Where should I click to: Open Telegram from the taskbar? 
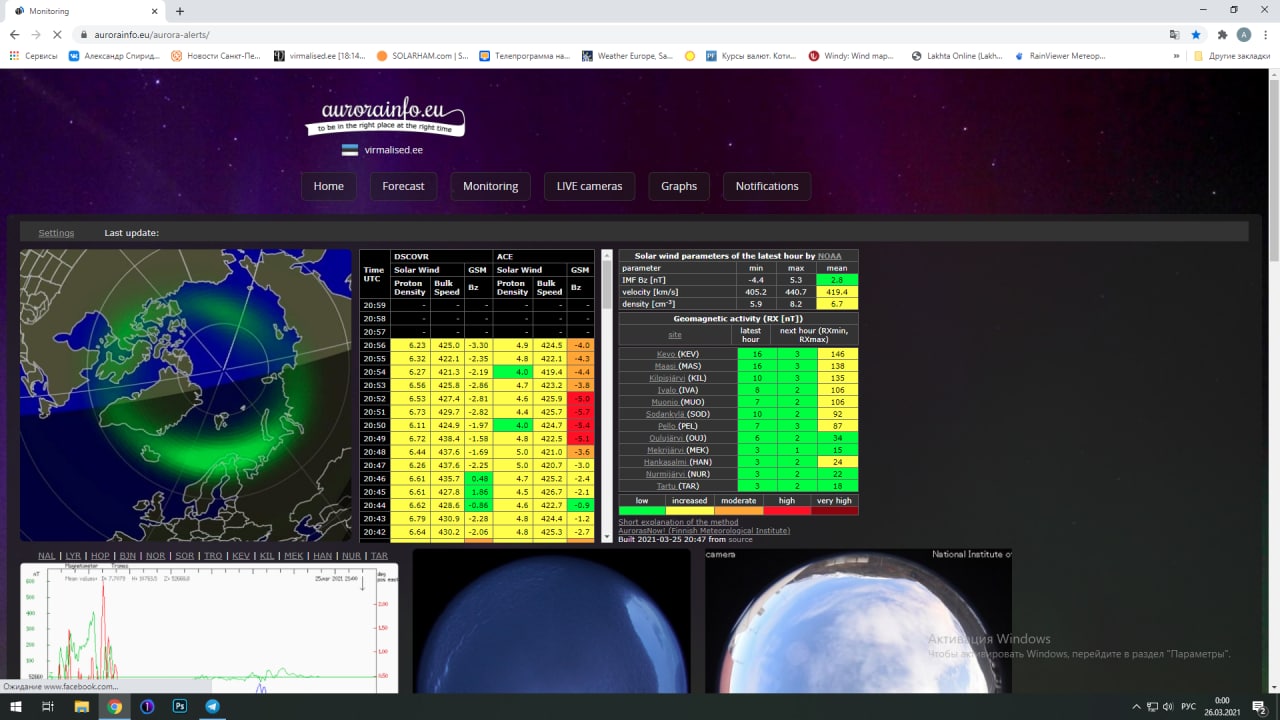(x=212, y=706)
